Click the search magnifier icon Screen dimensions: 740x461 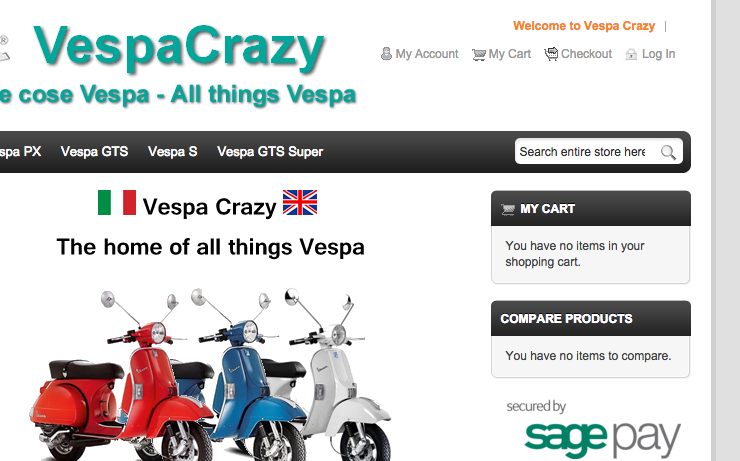[668, 152]
